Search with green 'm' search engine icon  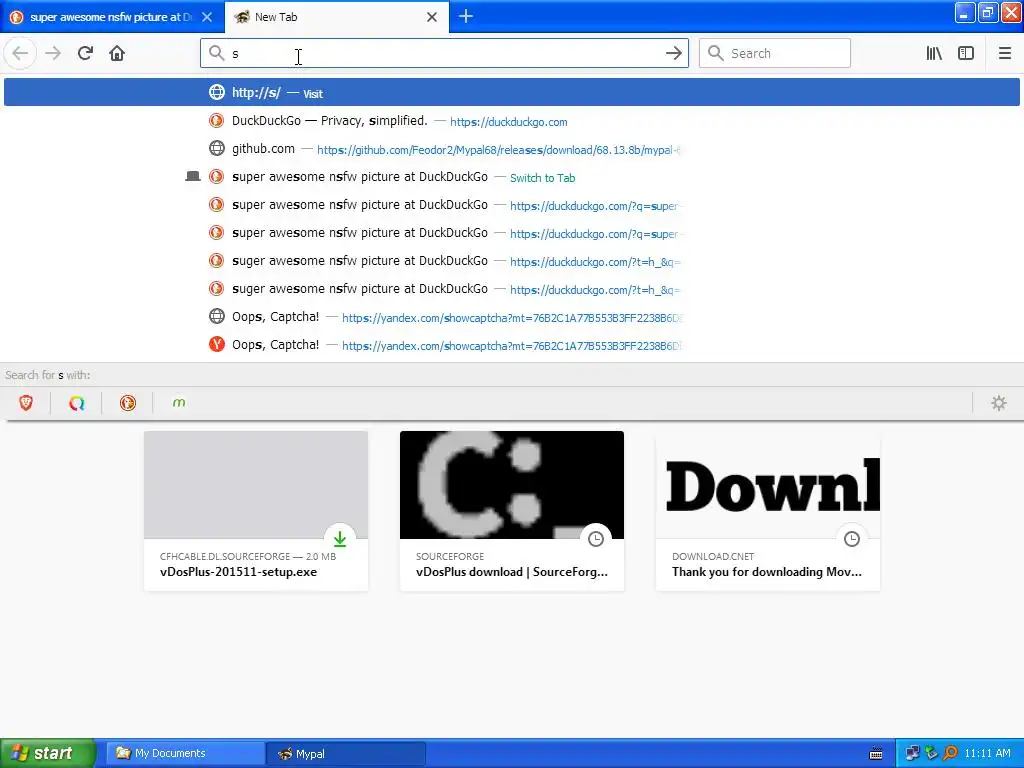[x=179, y=403]
